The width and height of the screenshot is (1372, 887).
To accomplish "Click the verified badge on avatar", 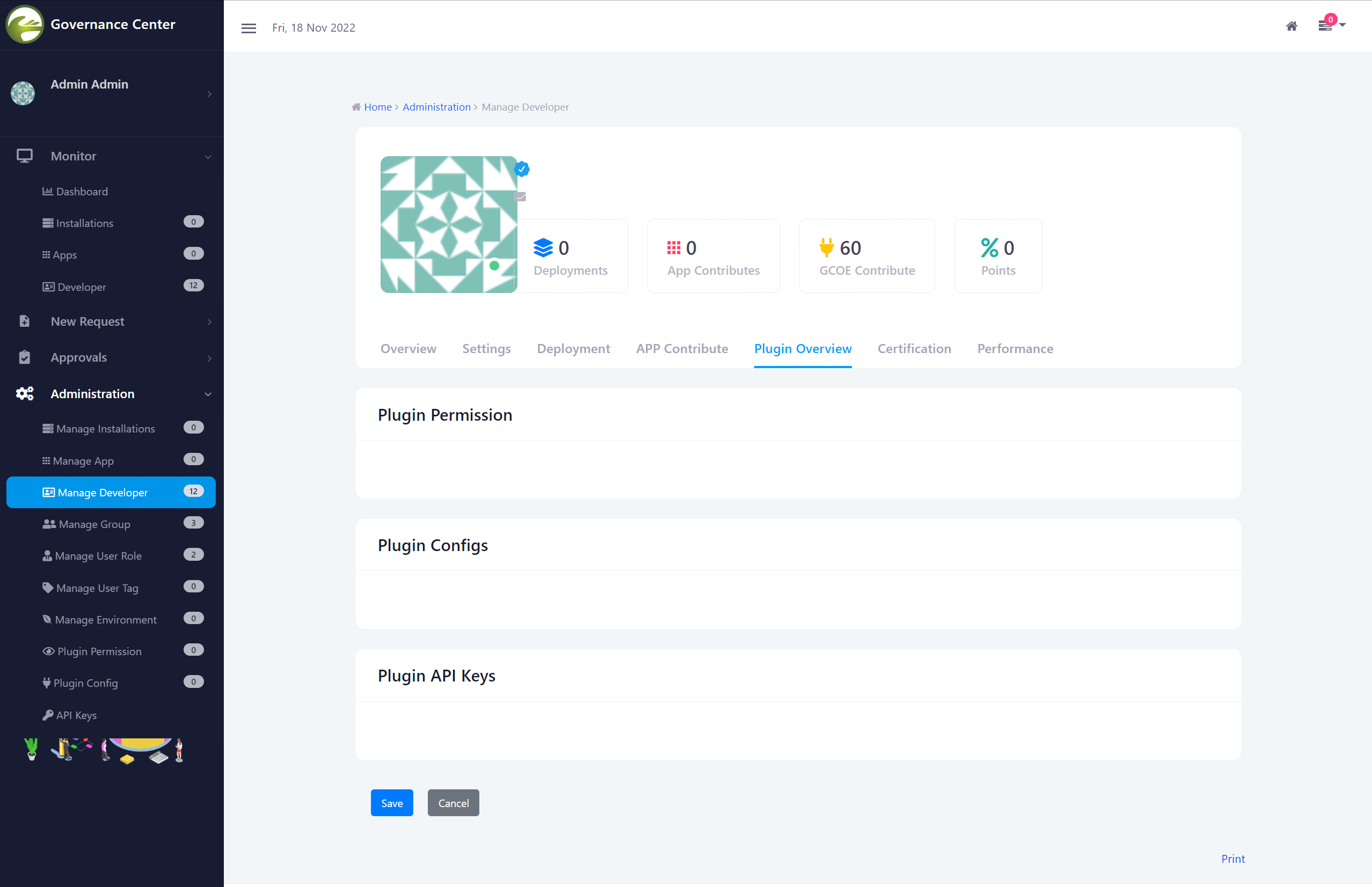I will (x=522, y=168).
